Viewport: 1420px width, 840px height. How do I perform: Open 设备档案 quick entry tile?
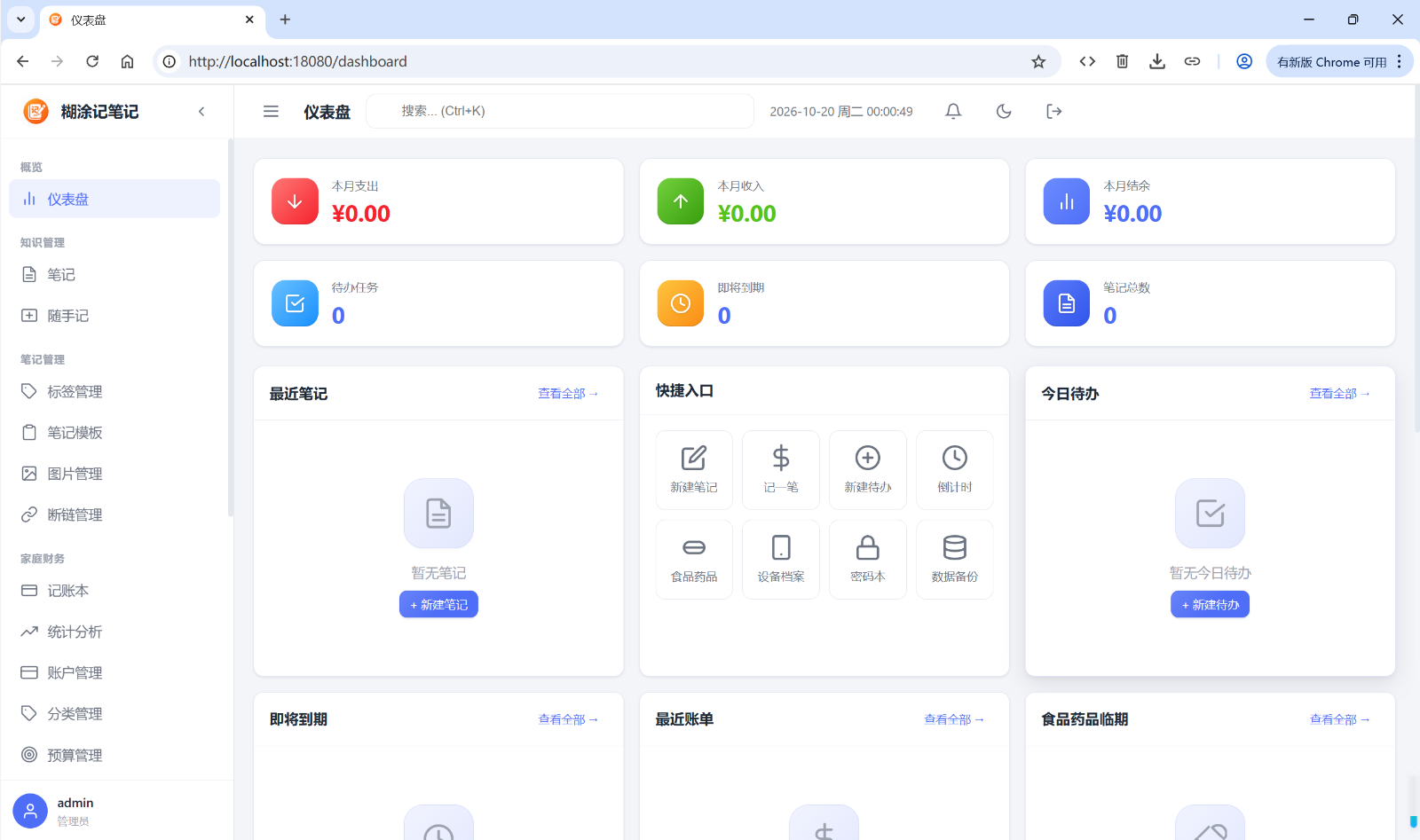click(x=781, y=560)
